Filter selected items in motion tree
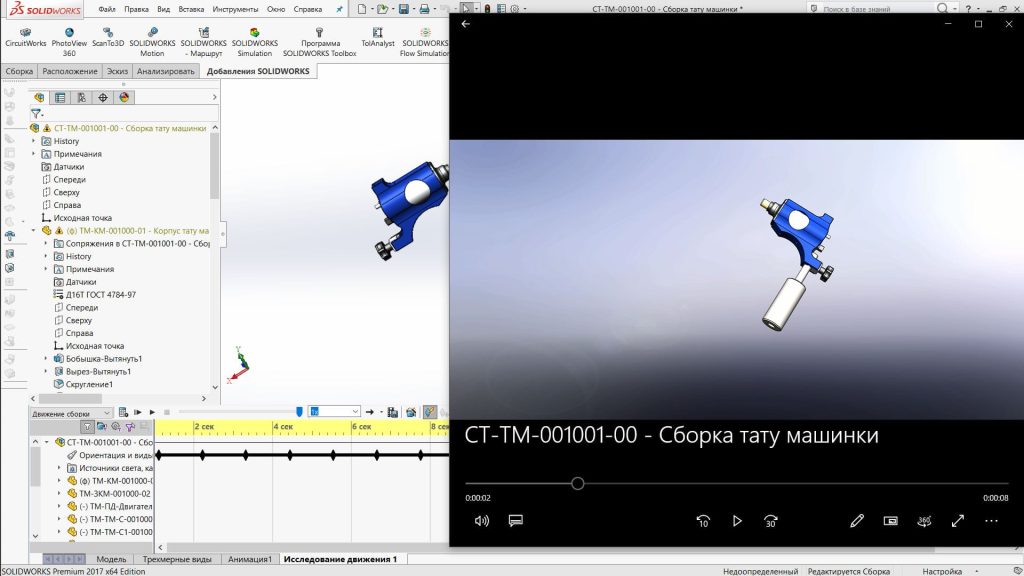Viewport: 1024px width, 576px height. (130, 426)
